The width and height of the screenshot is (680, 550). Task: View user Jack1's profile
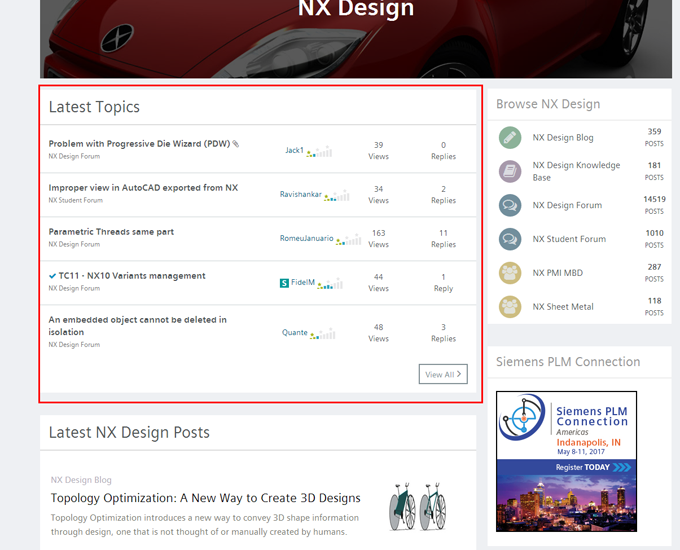coord(294,150)
